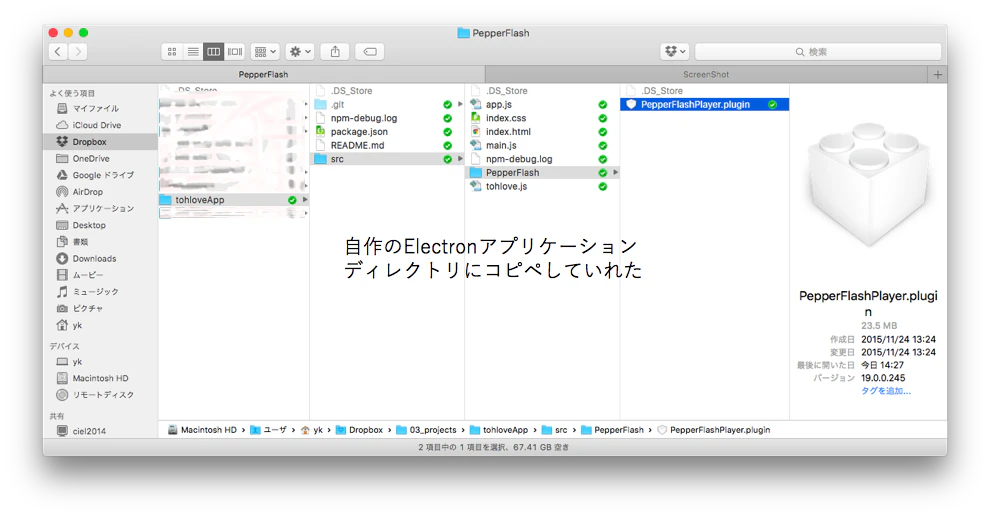Image resolution: width=990 pixels, height=517 pixels.
Task: Click src in the path bar
Action: (554, 430)
